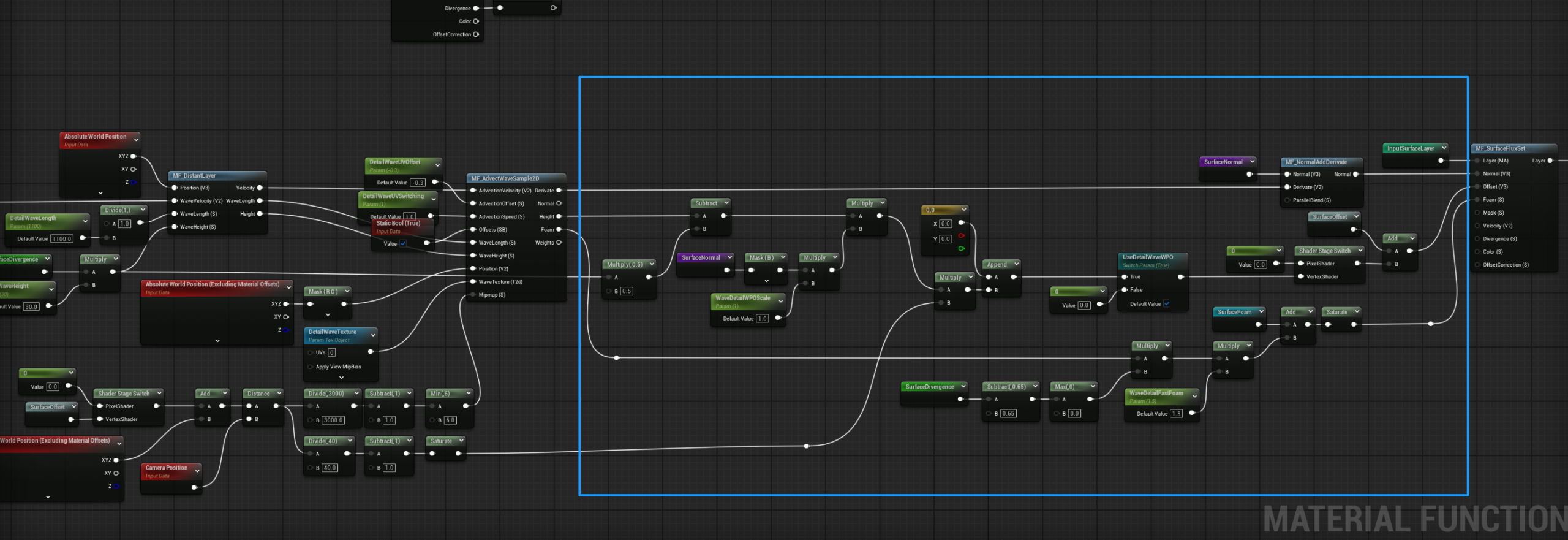Select the Append node header
Viewport: 1568px width, 540px height.
click(997, 265)
